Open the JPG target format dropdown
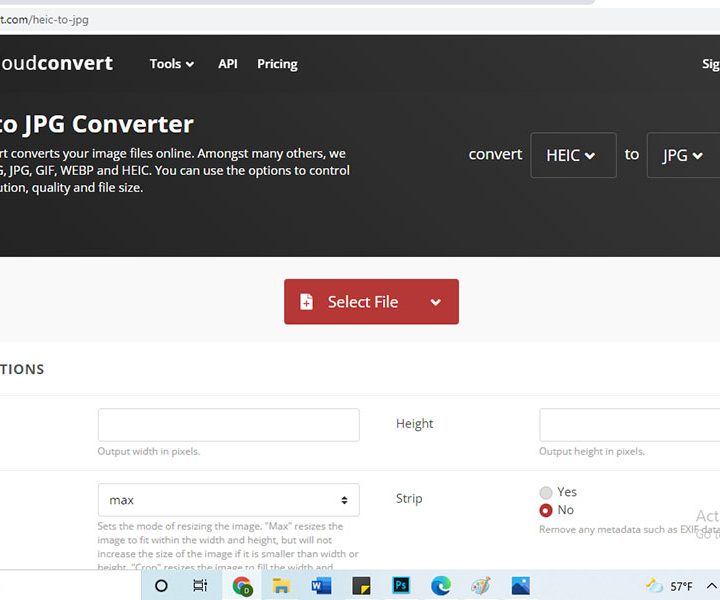Screen dimensions: 720x600 (683, 155)
